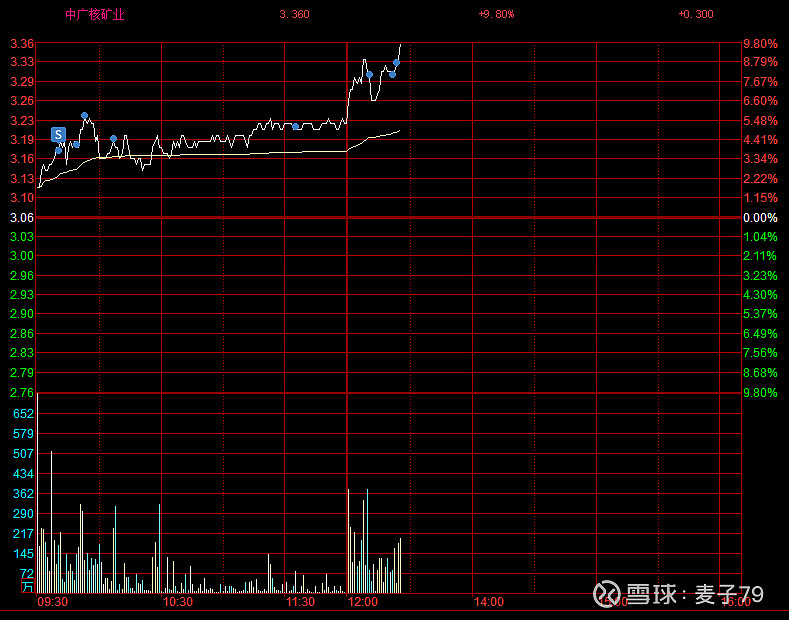Screen dimensions: 789x620
Task: Click the current price 3.360 in header
Action: pyautogui.click(x=294, y=14)
